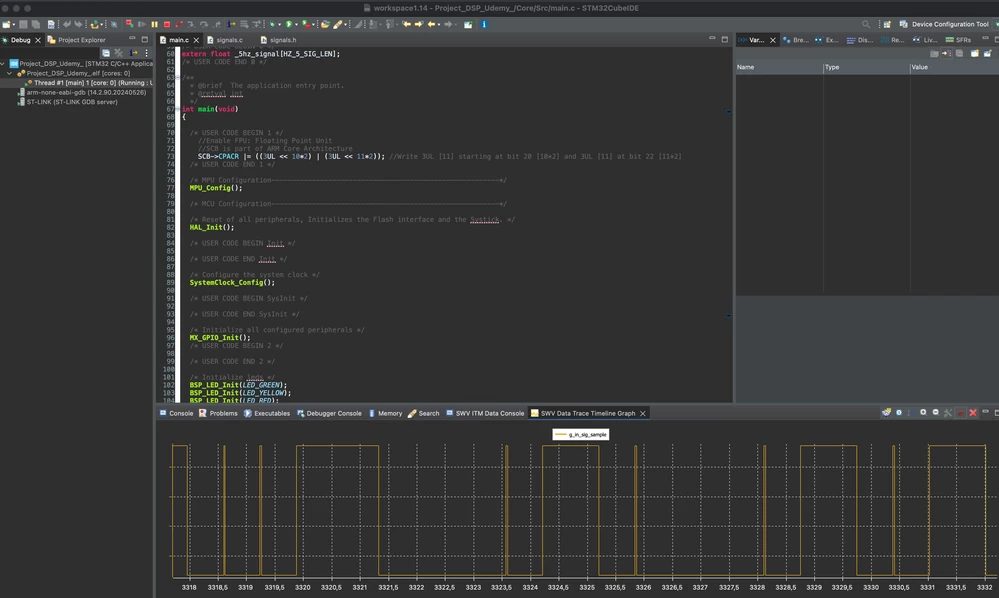
Task: Click the Disconnect debug icon
Action: (x=179, y=24)
